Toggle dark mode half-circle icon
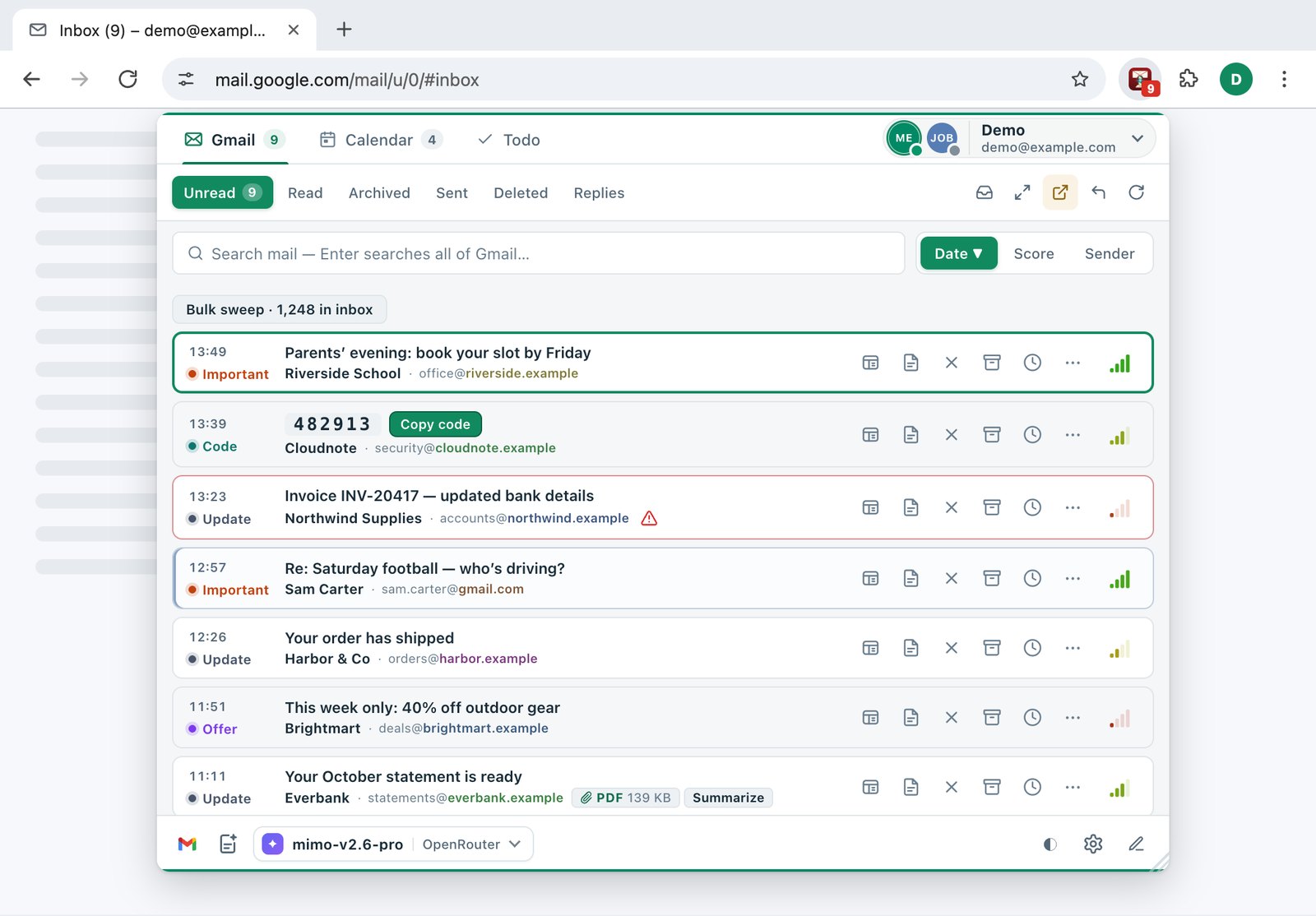Viewport: 1316px width, 916px height. click(x=1050, y=844)
